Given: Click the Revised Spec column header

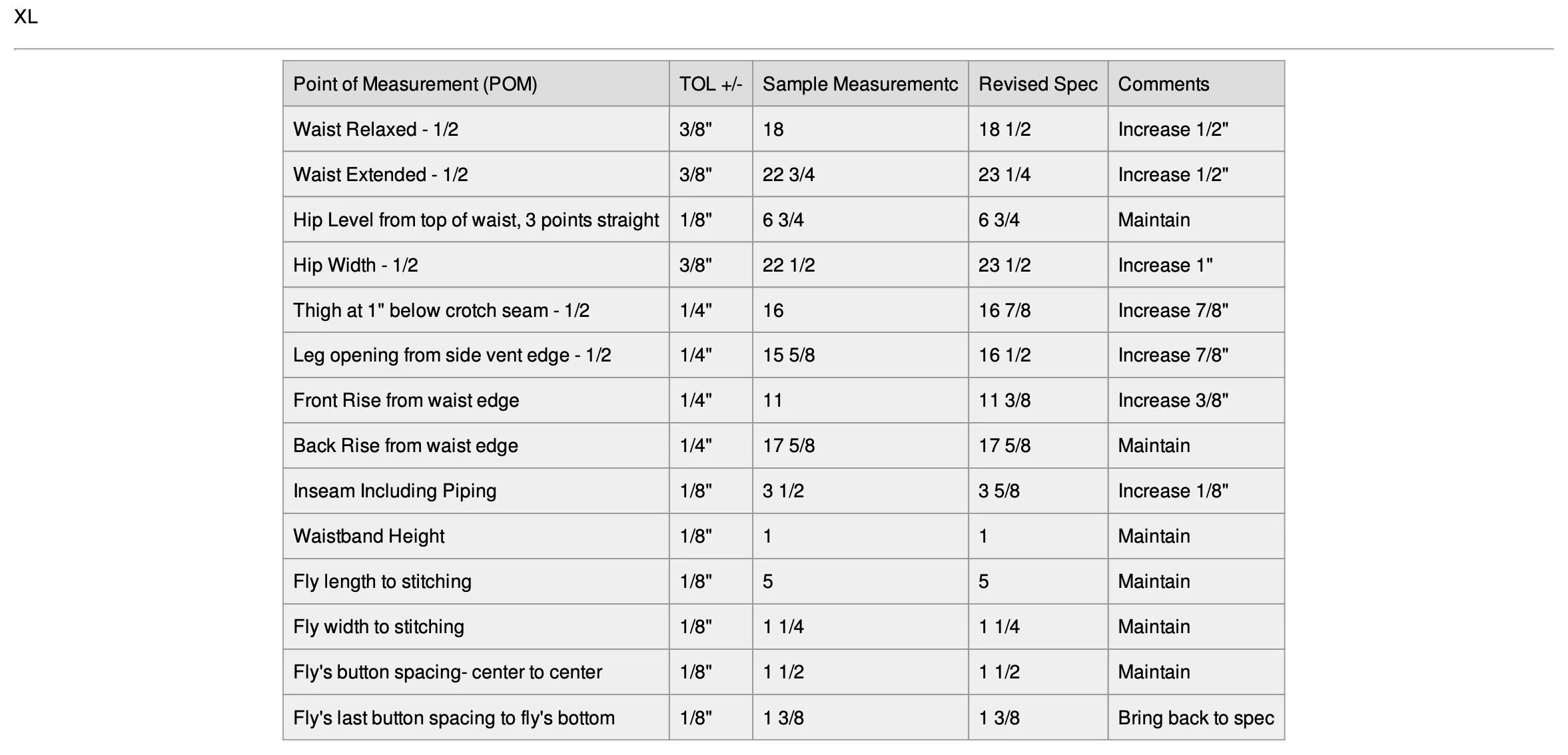Looking at the screenshot, I should (1038, 84).
